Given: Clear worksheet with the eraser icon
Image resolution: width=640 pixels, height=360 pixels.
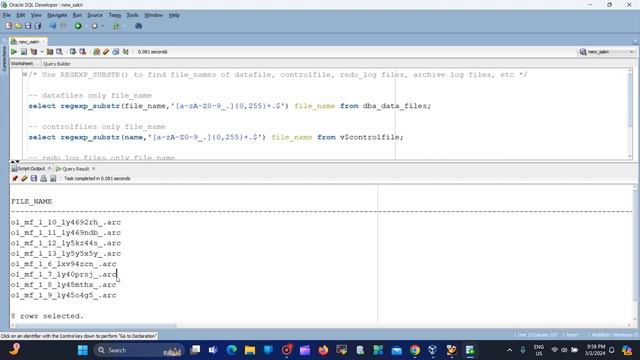Looking at the screenshot, I should point(106,52).
